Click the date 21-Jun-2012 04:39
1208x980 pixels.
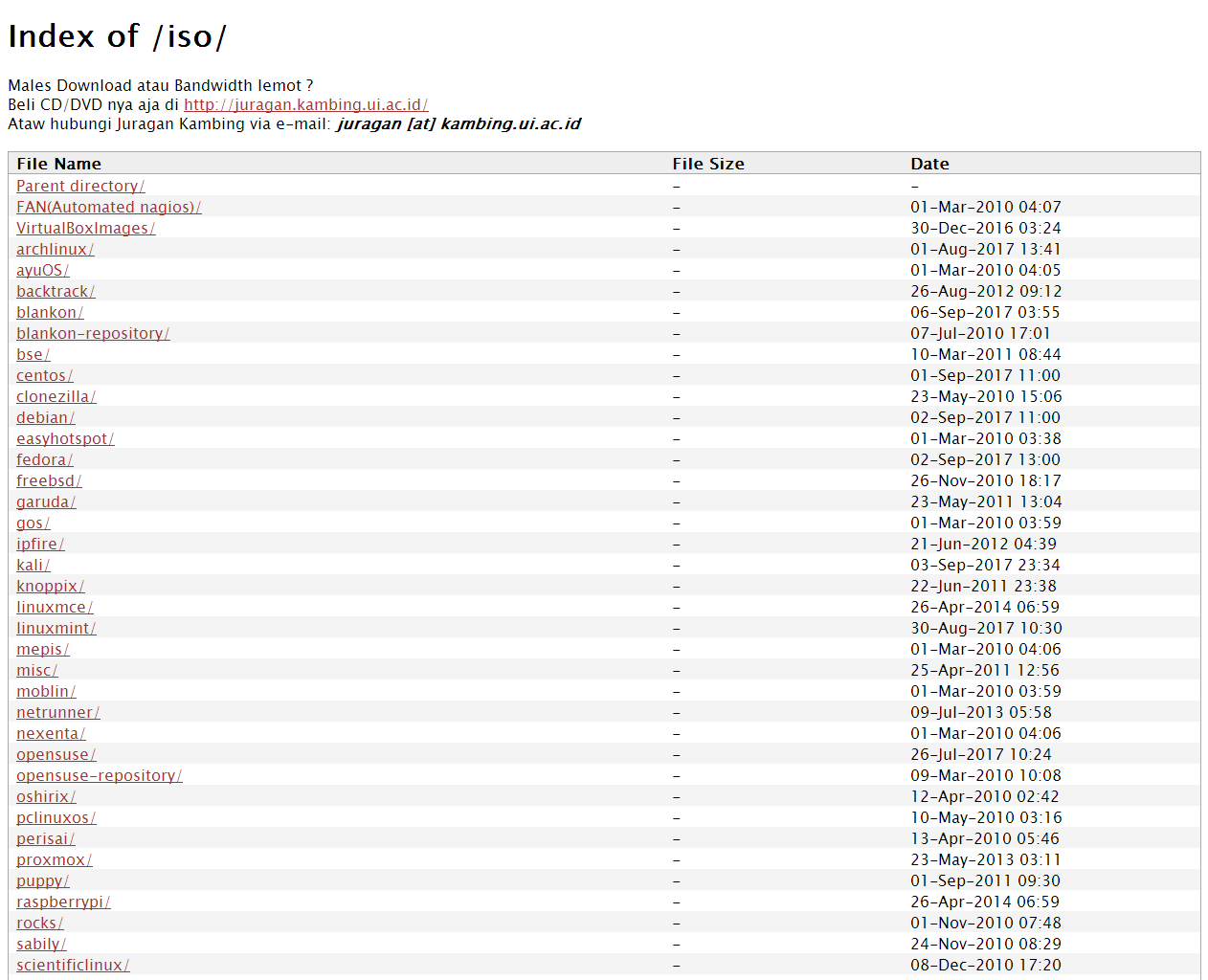983,544
